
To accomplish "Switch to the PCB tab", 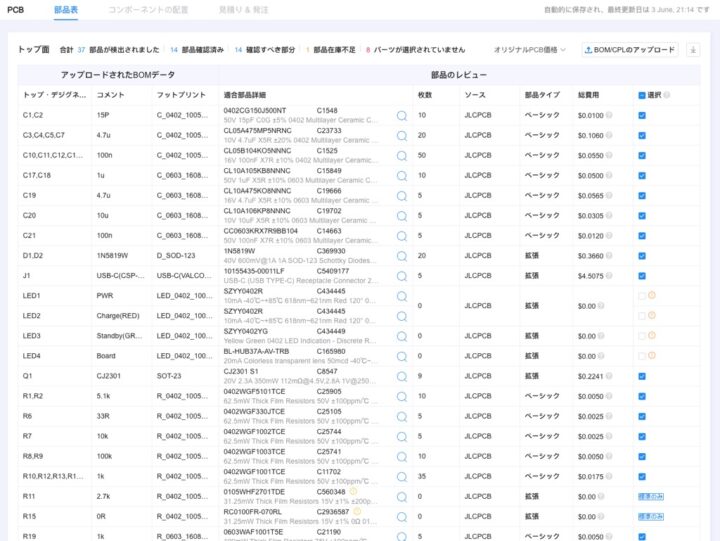I will (x=15, y=8).
